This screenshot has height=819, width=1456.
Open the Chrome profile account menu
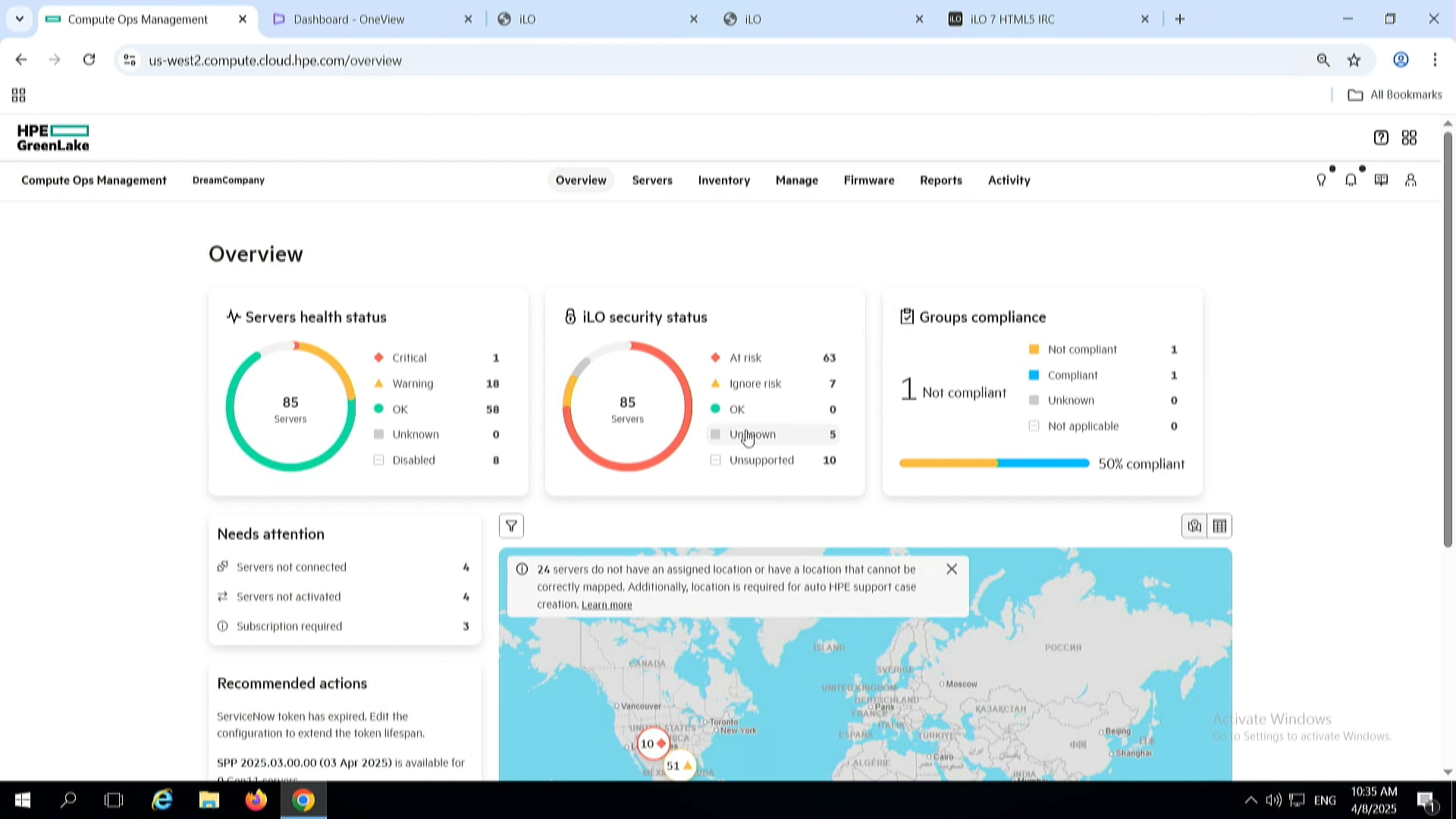pyautogui.click(x=1400, y=60)
